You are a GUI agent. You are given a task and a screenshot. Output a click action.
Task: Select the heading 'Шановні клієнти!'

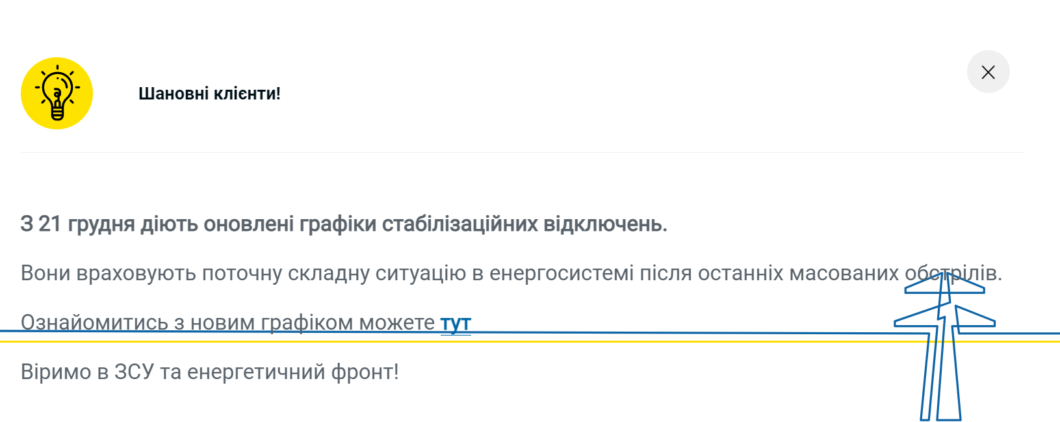click(210, 93)
